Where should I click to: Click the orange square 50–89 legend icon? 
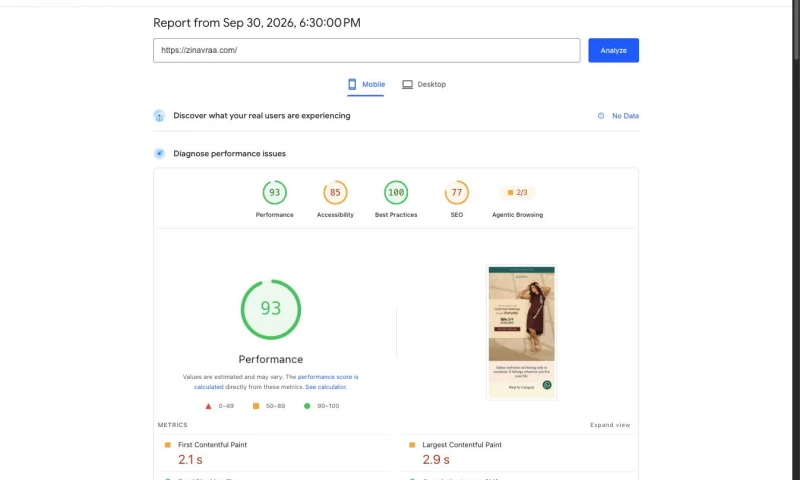point(256,406)
